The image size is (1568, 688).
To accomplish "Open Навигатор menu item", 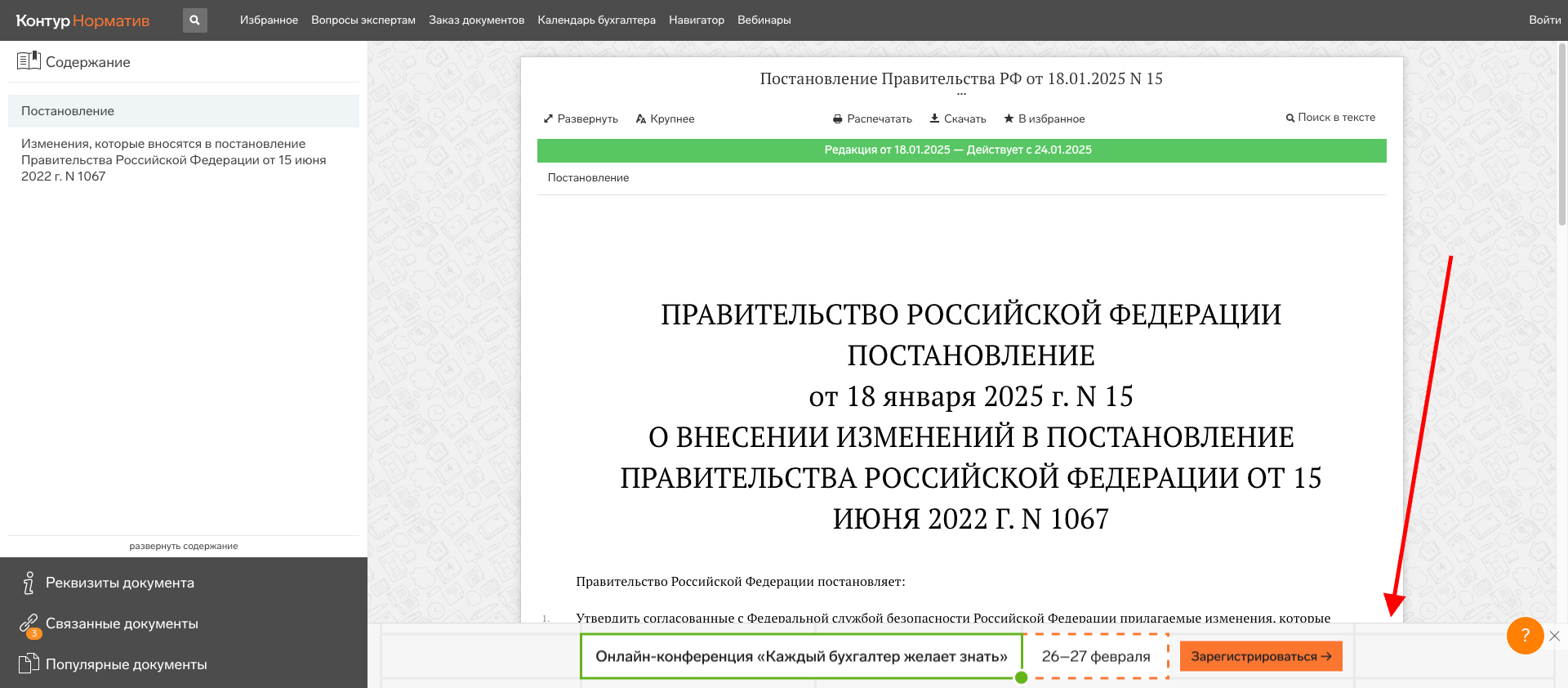I will pos(697,20).
